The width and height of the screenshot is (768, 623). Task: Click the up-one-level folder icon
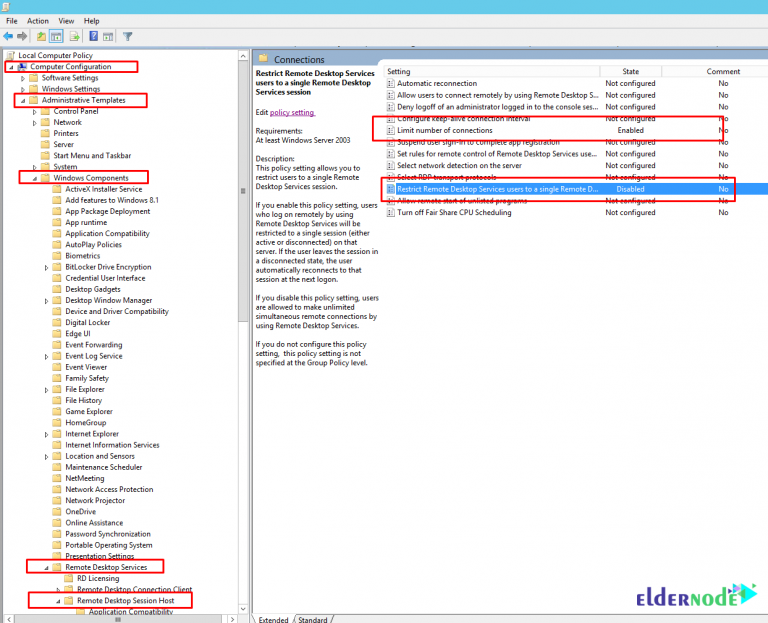[41, 37]
